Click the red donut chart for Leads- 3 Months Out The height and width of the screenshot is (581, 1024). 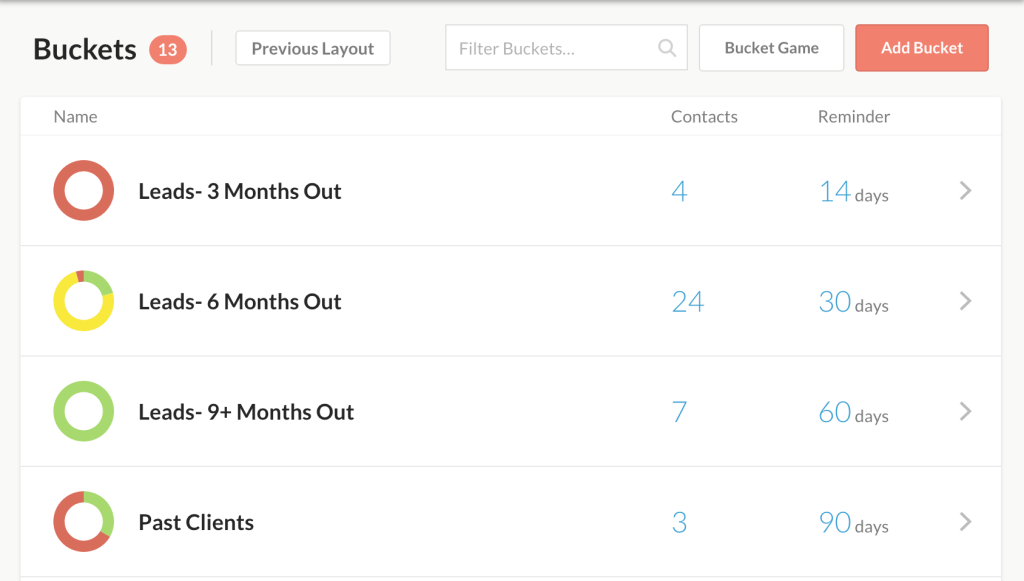point(83,191)
